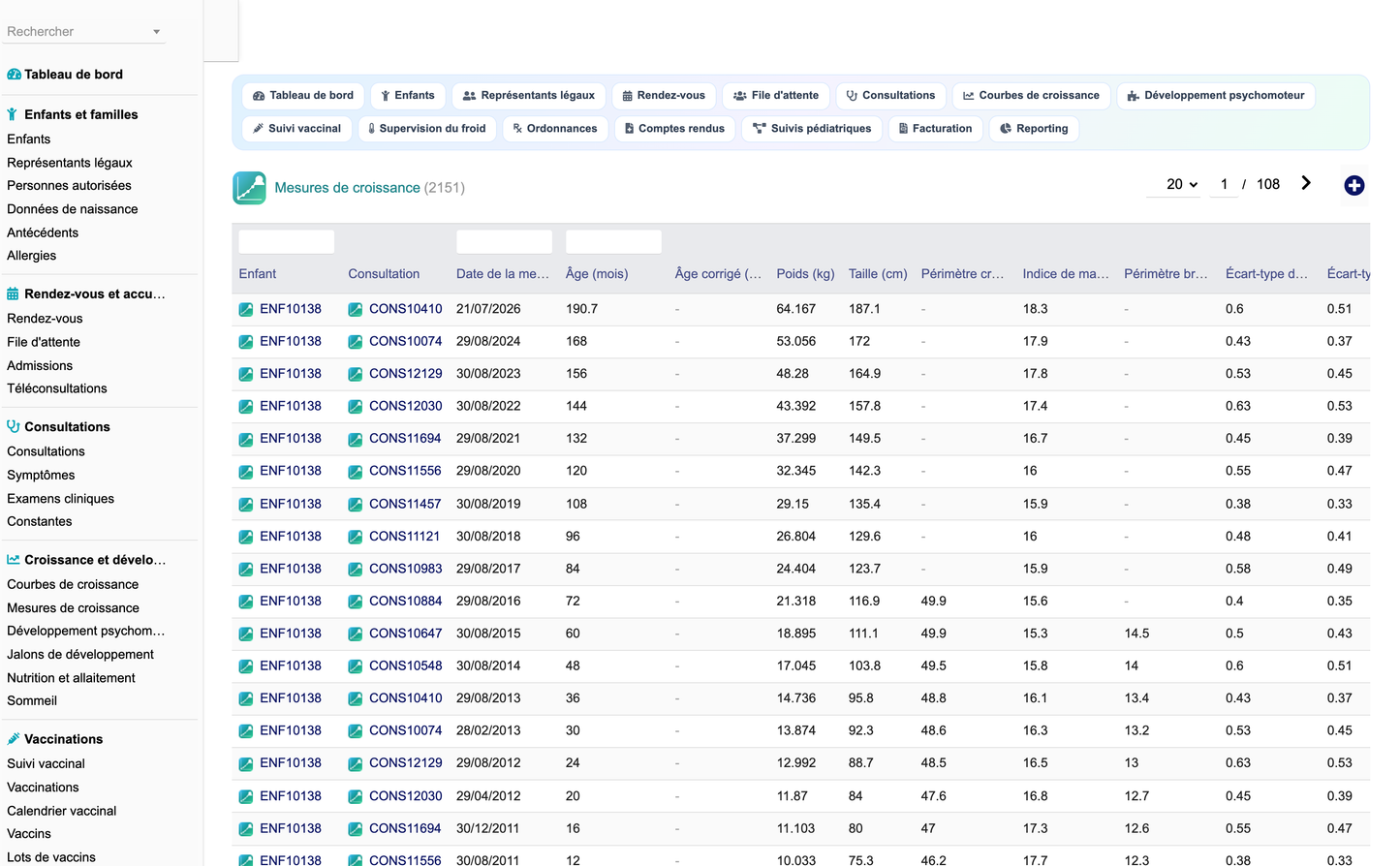Click child icon in the 30/08/2014 row
Screen dimensions: 1400x866
(x=246, y=666)
